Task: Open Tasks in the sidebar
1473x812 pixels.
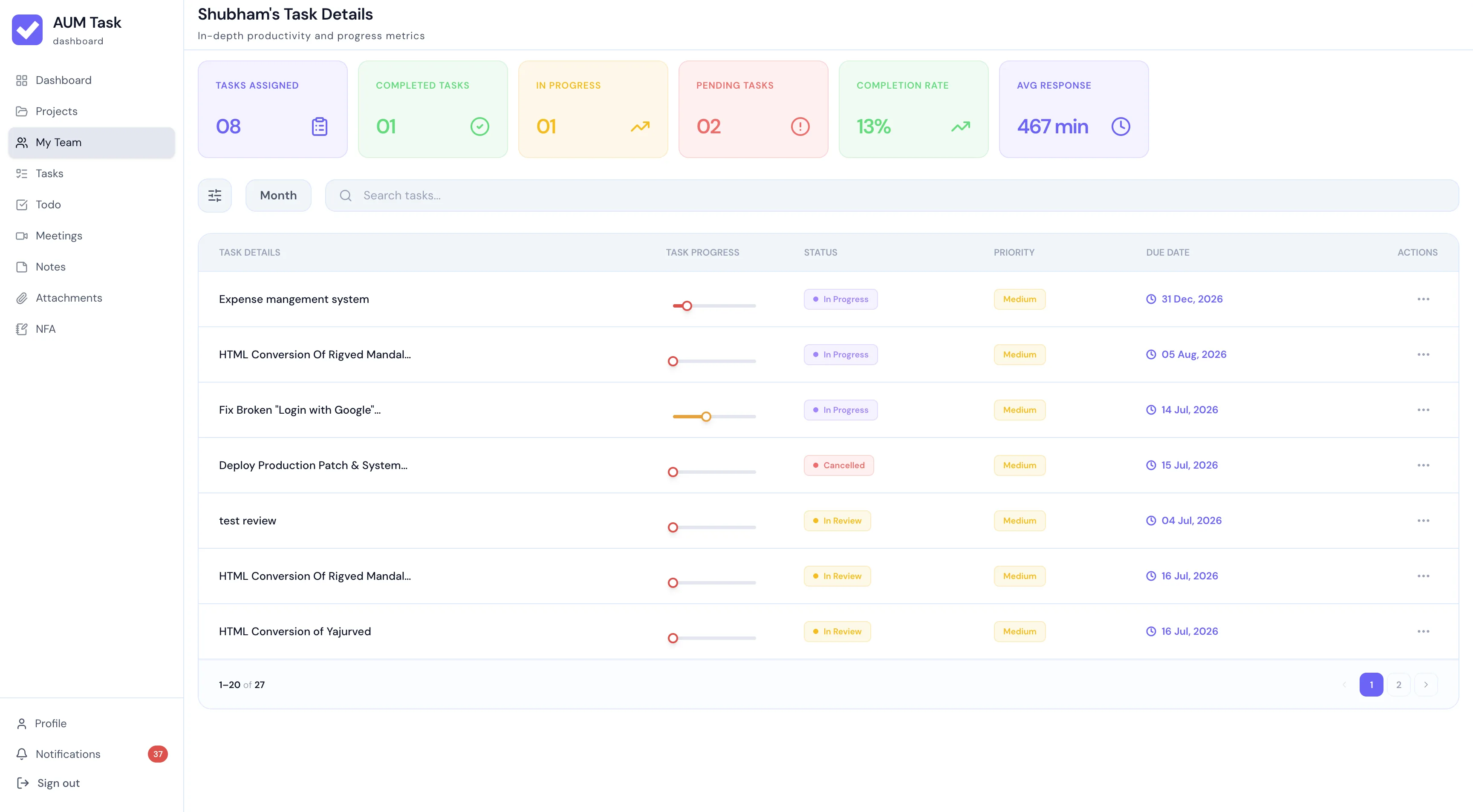Action: (x=92, y=174)
